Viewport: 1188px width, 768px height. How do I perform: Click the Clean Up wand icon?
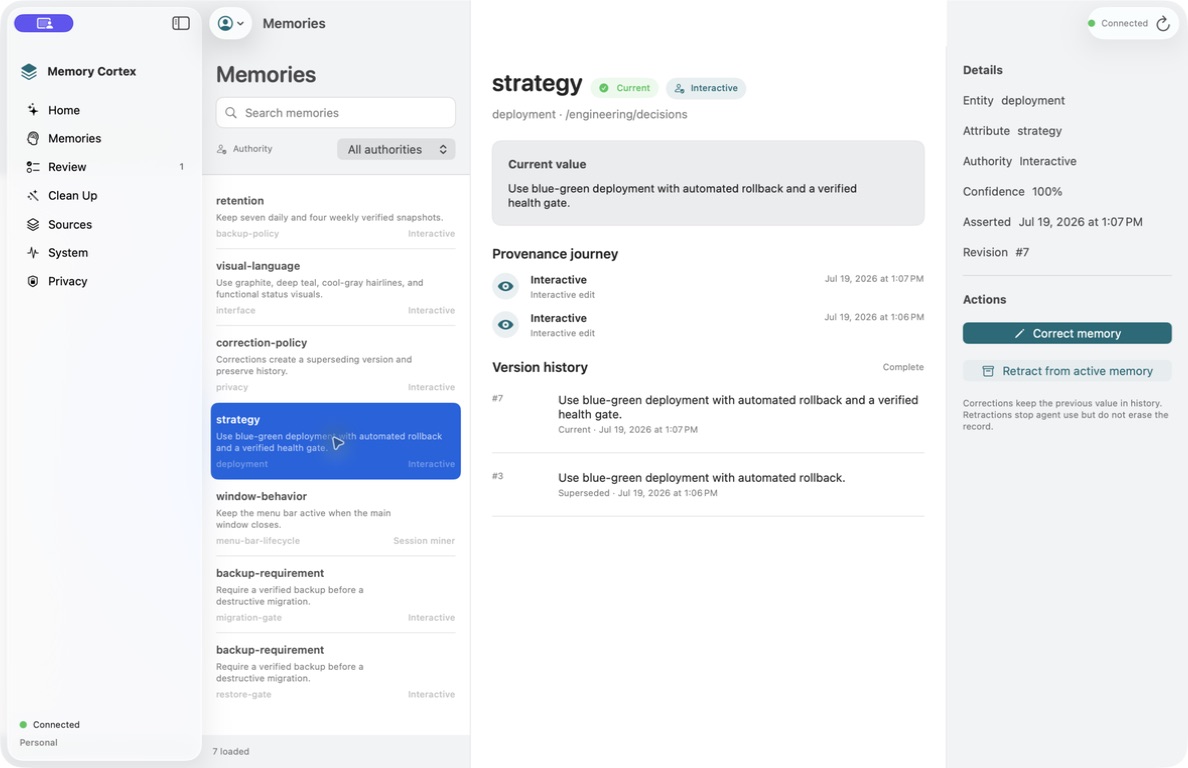click(x=33, y=195)
